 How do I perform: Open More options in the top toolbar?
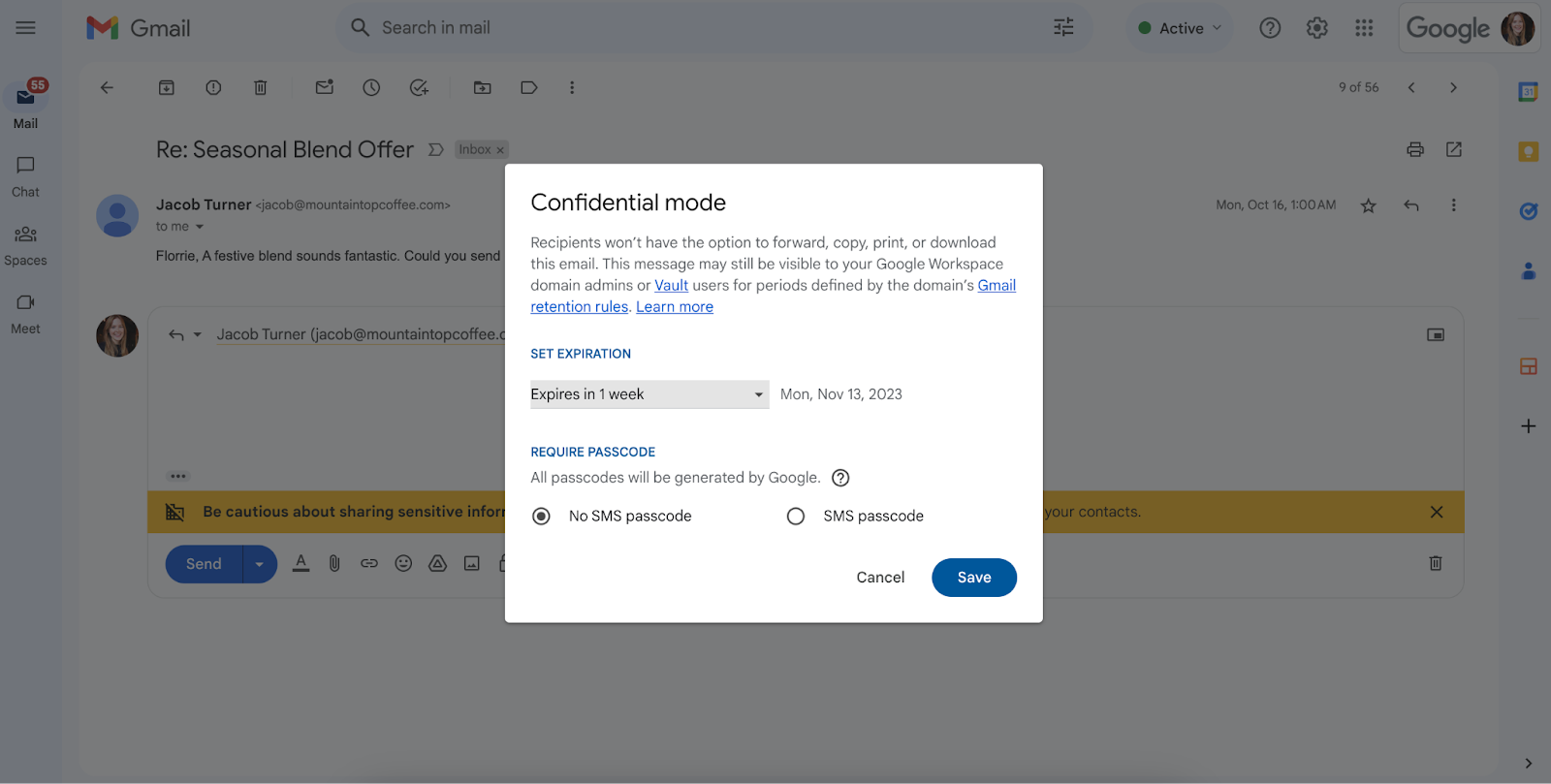(x=572, y=87)
